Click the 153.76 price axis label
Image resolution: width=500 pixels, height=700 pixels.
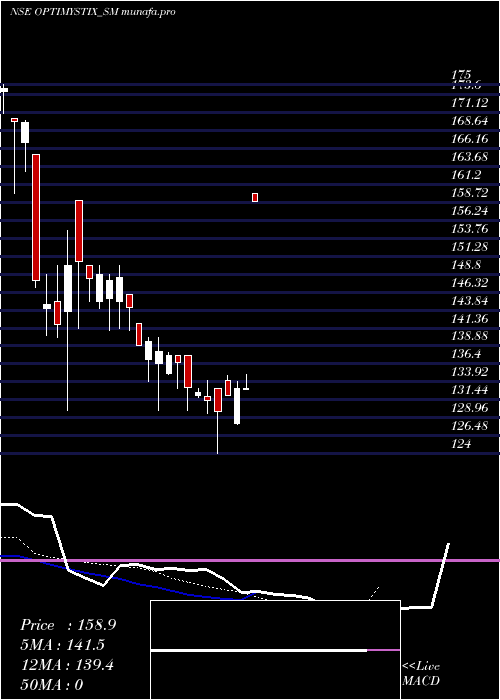pos(470,229)
